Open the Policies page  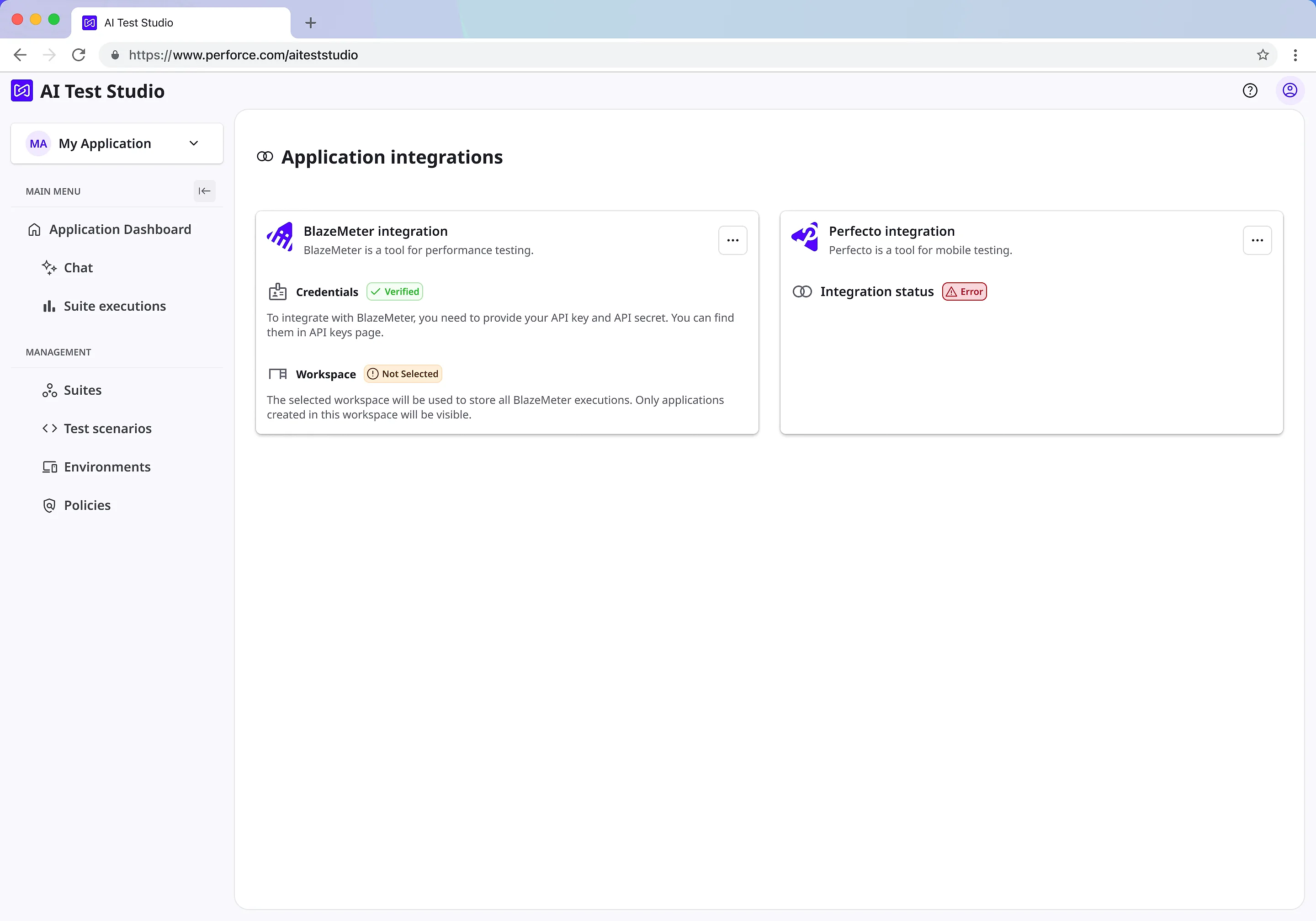coord(117,505)
